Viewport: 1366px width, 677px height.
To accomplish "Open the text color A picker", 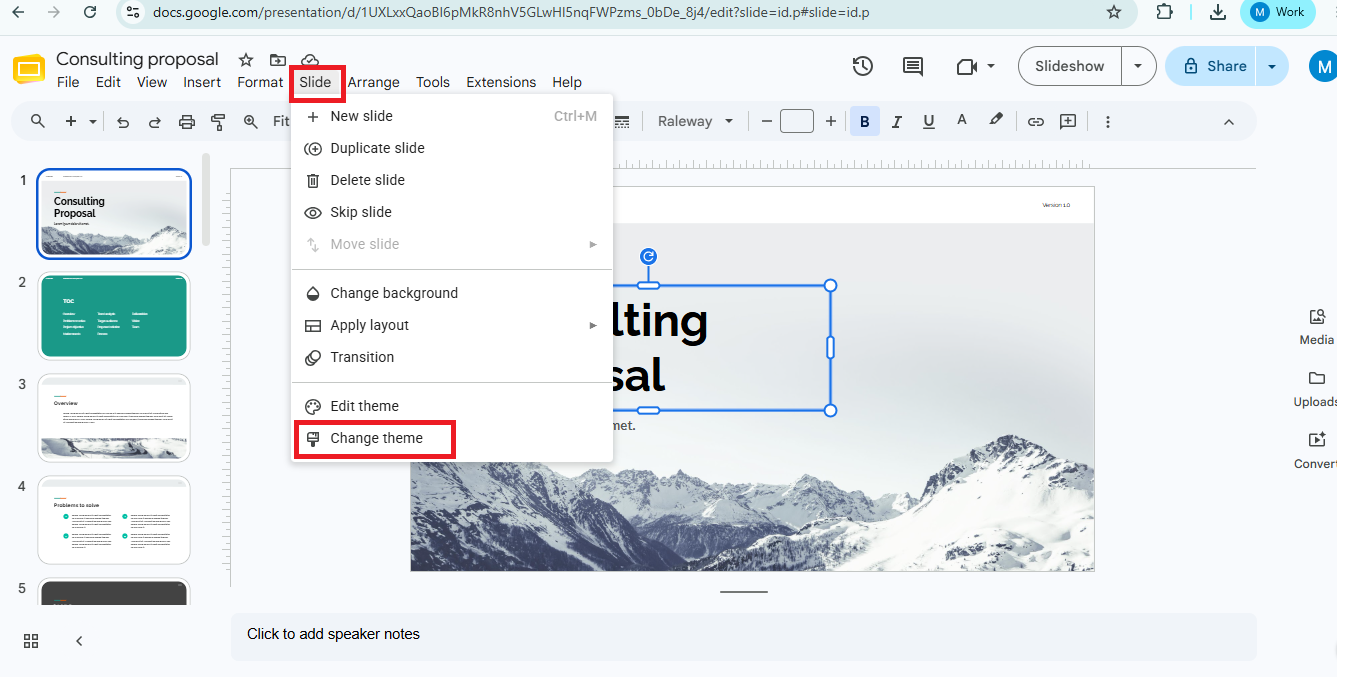I will click(962, 120).
